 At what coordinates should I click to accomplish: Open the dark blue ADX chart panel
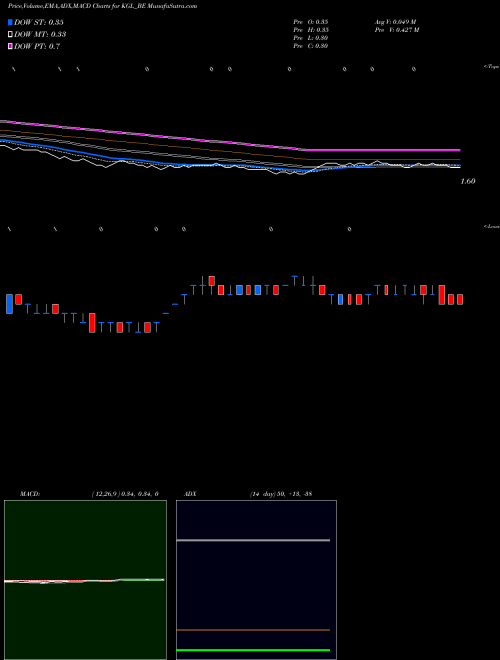(256, 580)
